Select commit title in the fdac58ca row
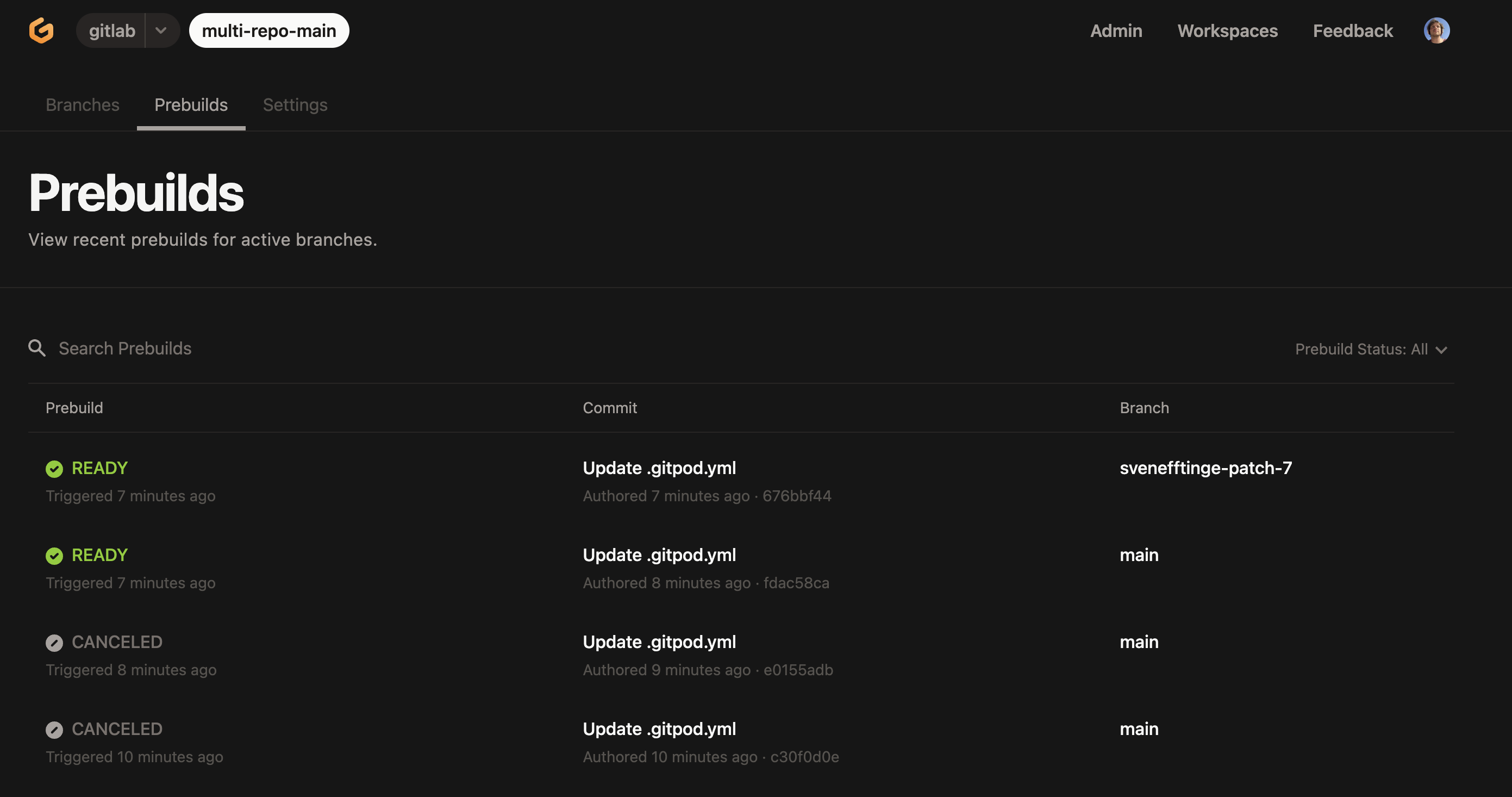This screenshot has width=1512, height=797. coord(659,555)
